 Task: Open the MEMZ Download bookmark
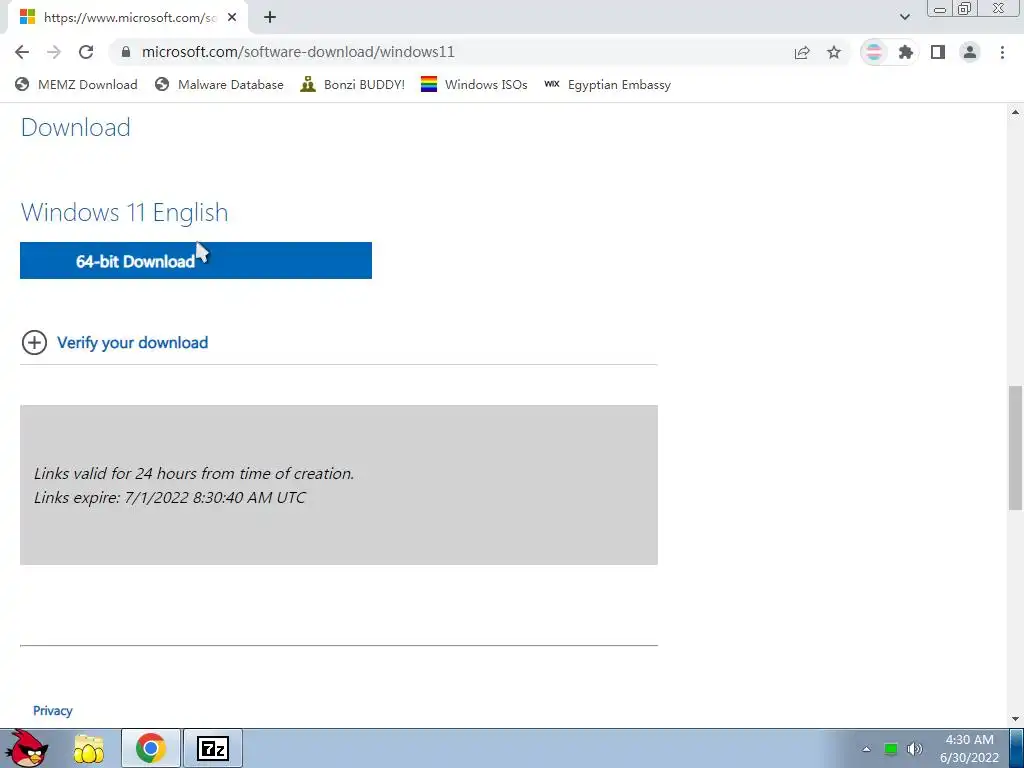tap(76, 84)
